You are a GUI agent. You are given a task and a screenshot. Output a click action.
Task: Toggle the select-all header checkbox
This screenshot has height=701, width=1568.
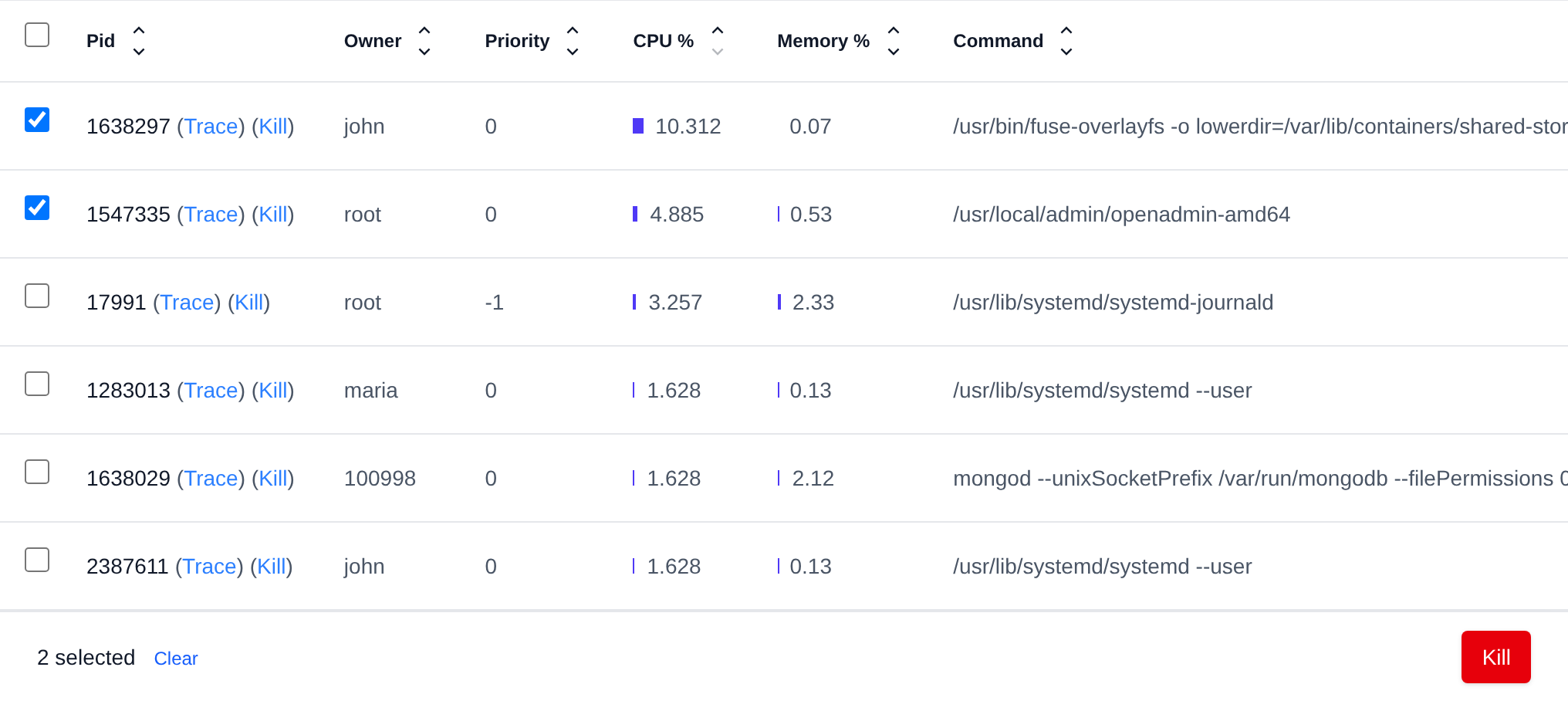click(37, 35)
